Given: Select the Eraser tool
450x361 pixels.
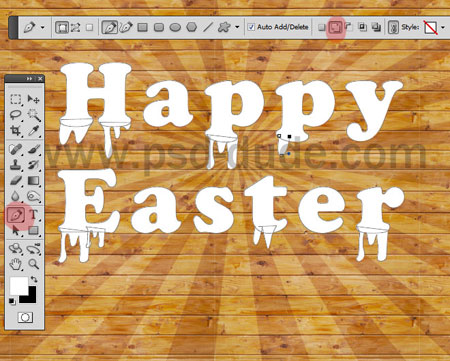Looking at the screenshot, I should click(16, 181).
